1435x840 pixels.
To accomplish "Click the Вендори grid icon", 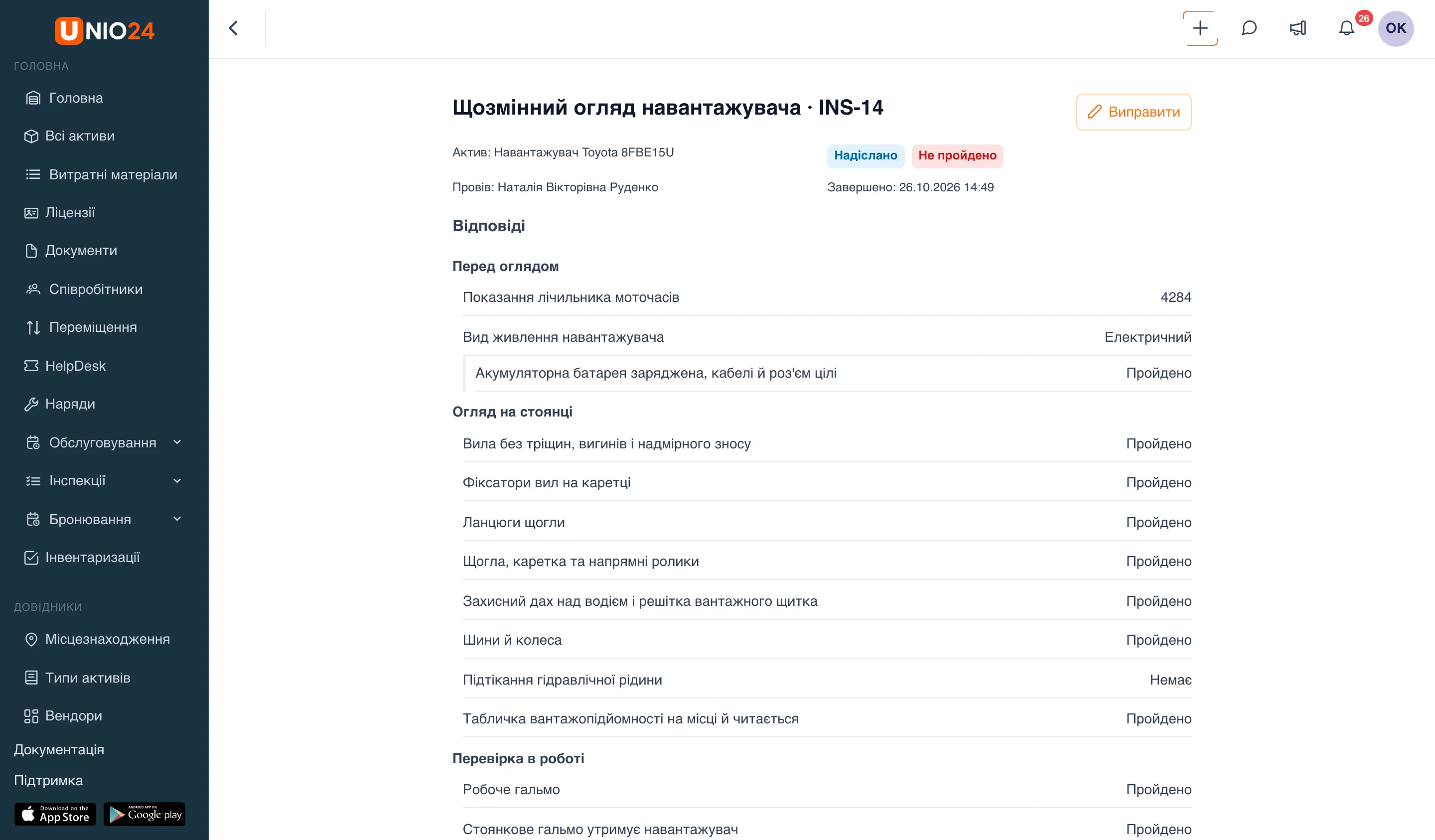I will pyautogui.click(x=31, y=716).
